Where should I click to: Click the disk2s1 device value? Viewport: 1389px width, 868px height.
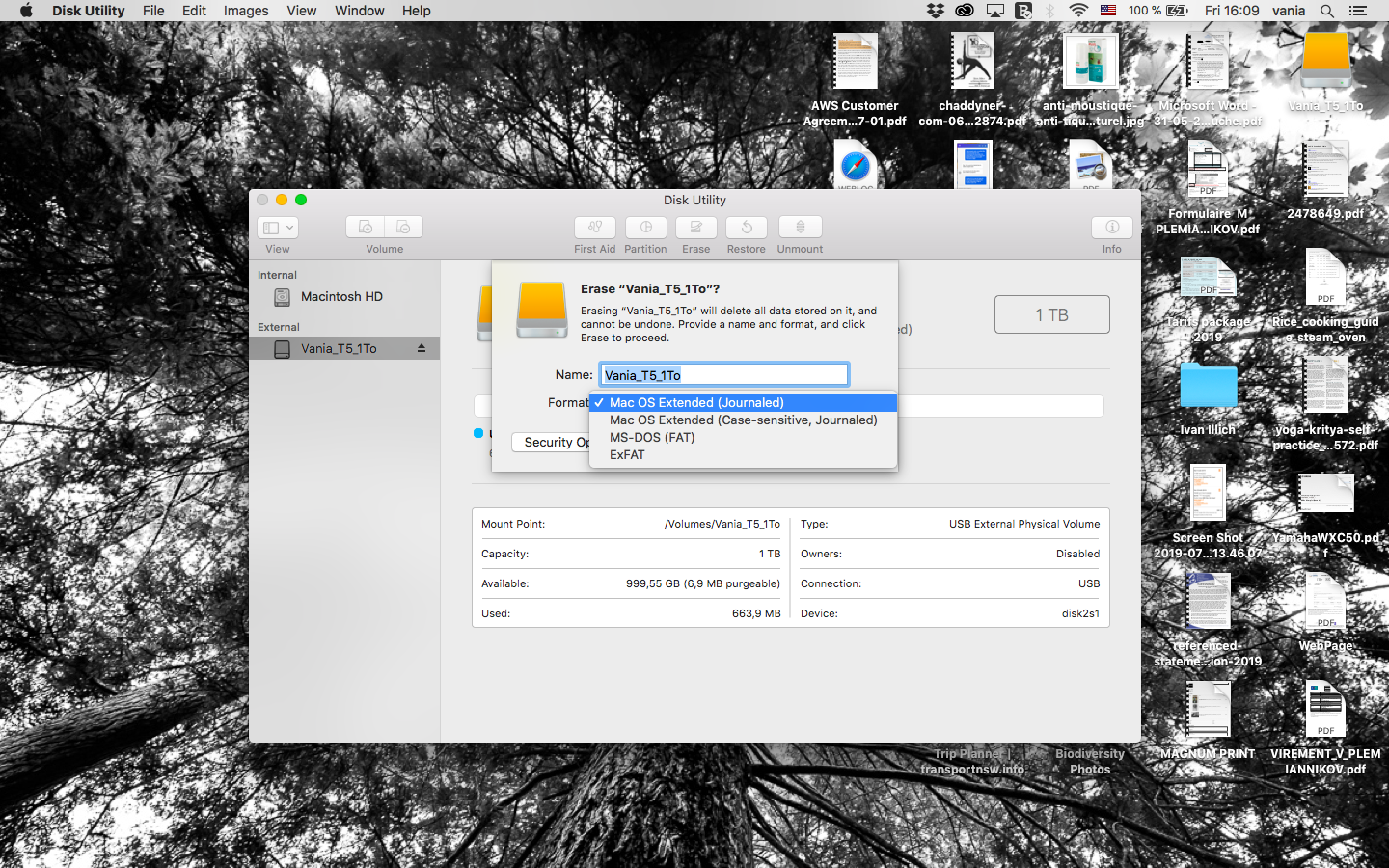1080,613
